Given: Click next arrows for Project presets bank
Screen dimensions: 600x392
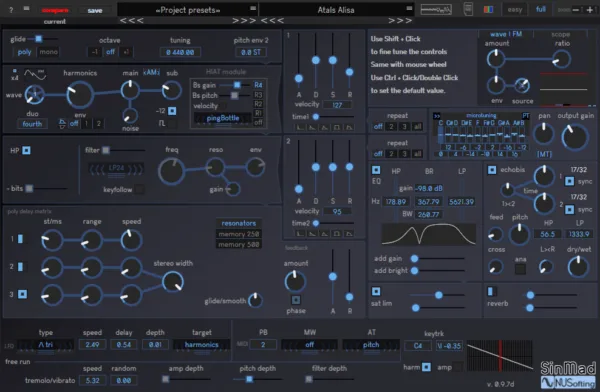Looking at the screenshot, I should coord(244,21).
